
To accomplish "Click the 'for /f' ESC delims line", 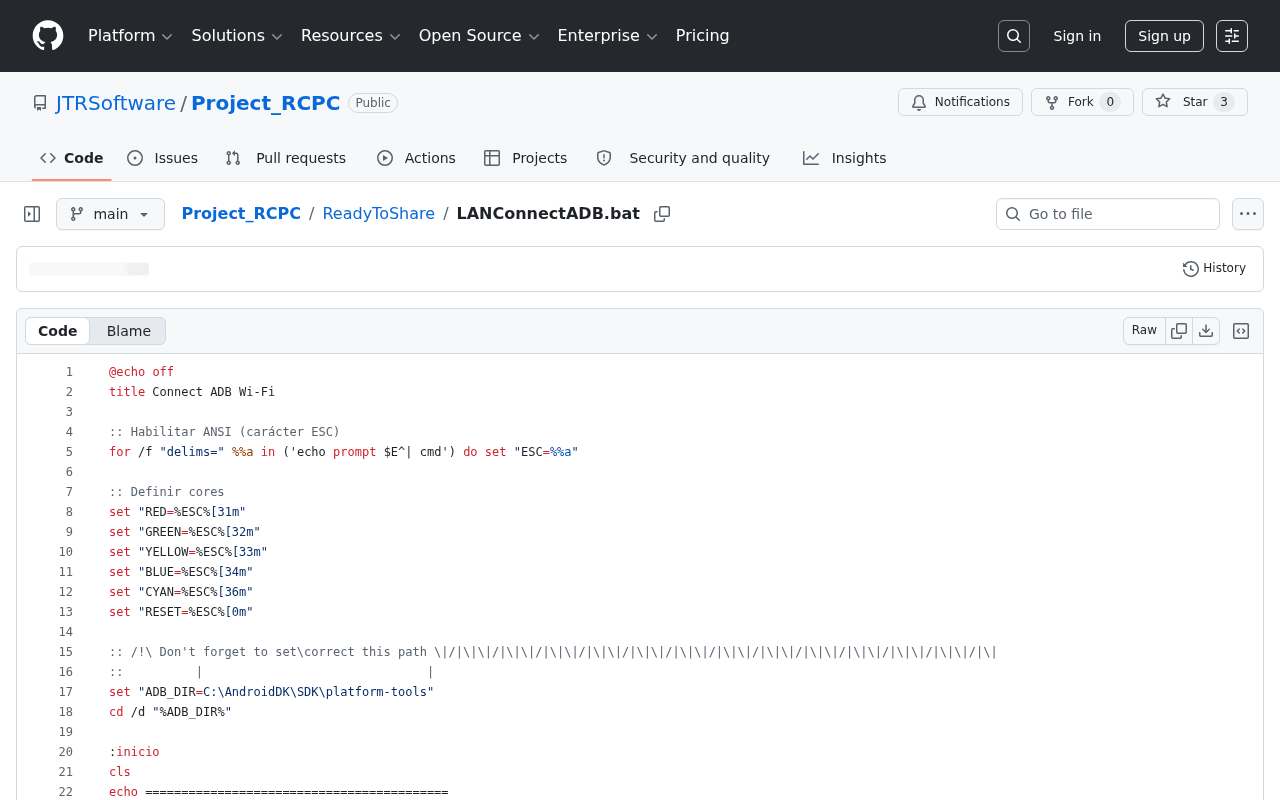I will (x=344, y=452).
